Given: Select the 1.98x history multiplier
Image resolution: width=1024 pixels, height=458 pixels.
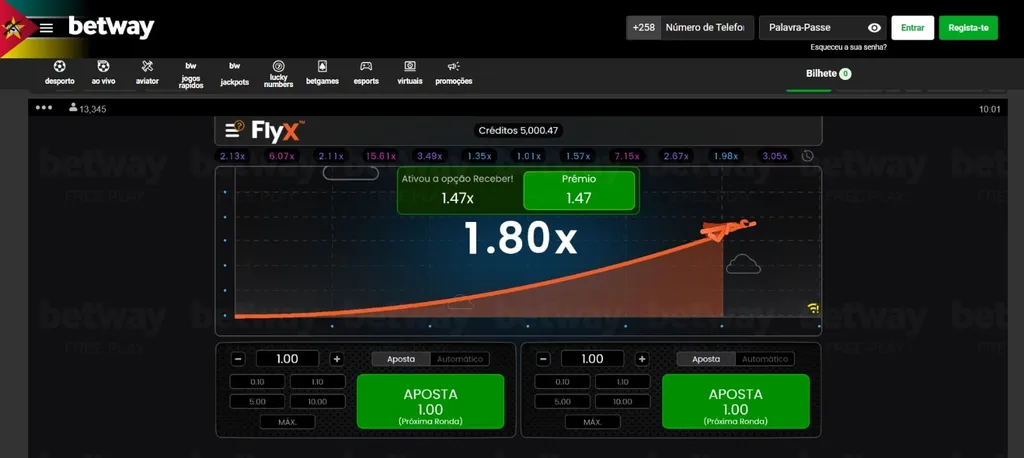Looking at the screenshot, I should (726, 156).
